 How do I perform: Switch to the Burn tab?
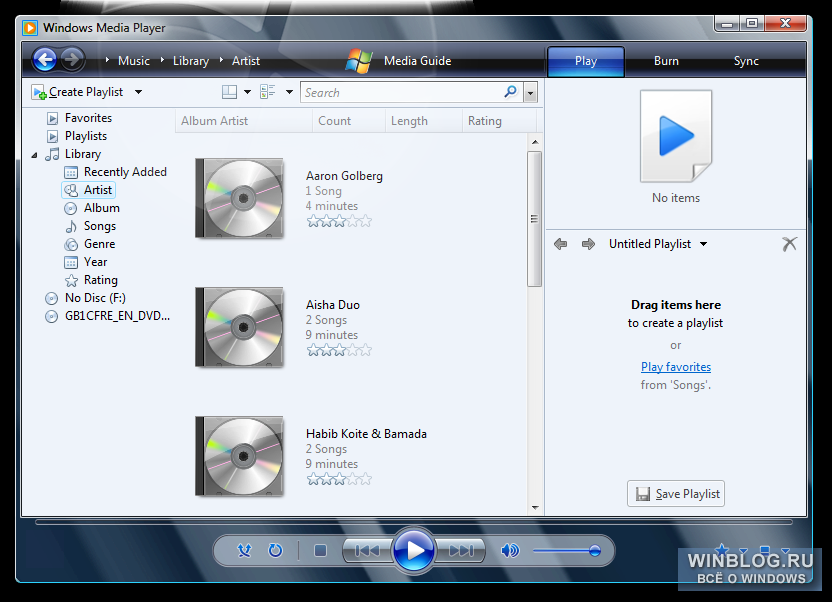[x=666, y=61]
